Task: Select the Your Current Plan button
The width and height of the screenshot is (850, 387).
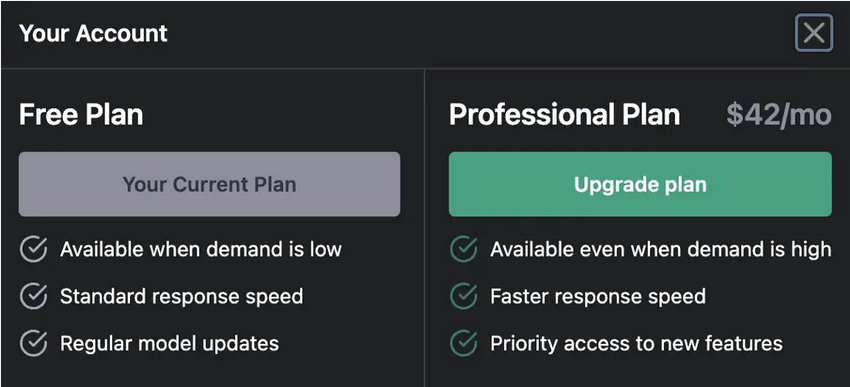Action: 209,184
